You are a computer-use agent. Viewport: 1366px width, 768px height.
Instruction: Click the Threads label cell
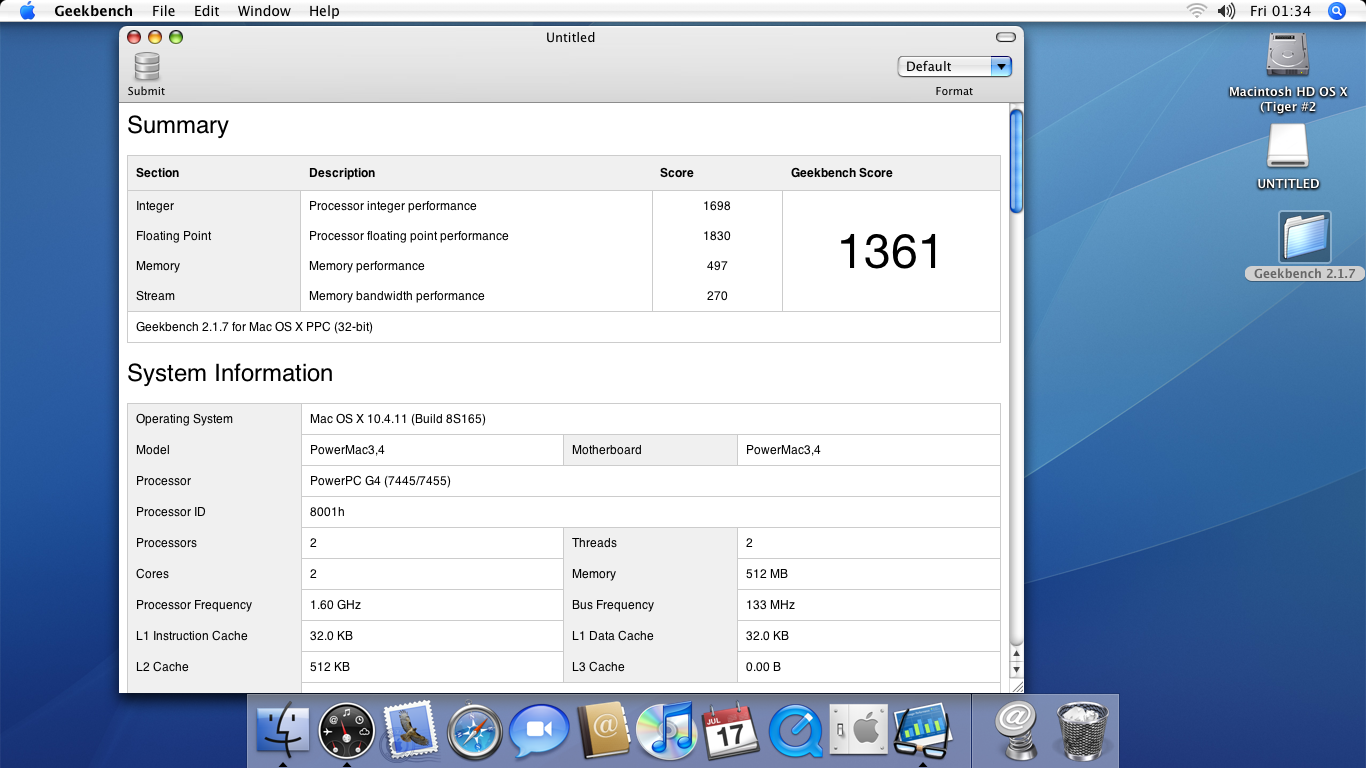[x=650, y=543]
